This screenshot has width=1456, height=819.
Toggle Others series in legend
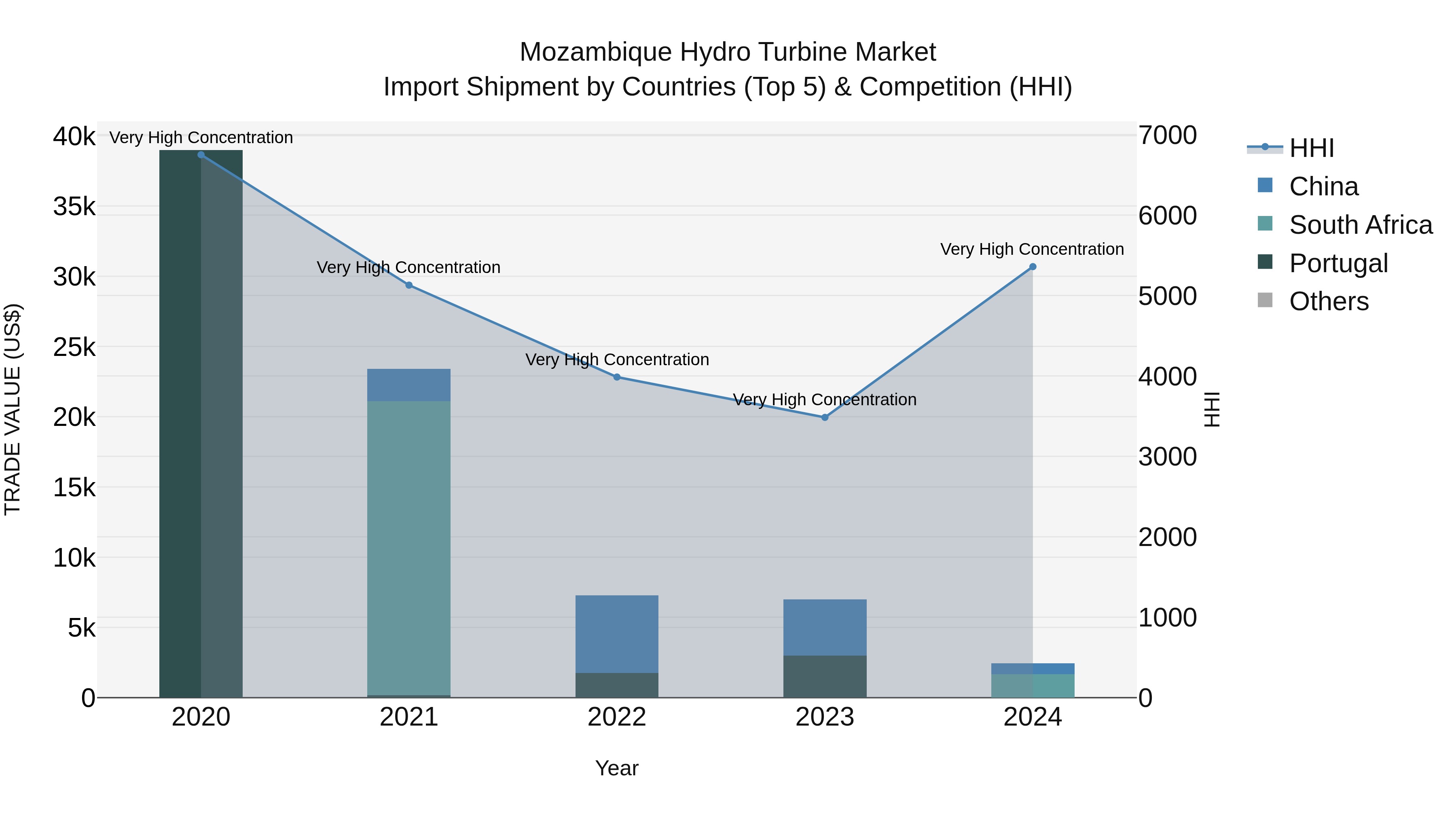point(1312,301)
